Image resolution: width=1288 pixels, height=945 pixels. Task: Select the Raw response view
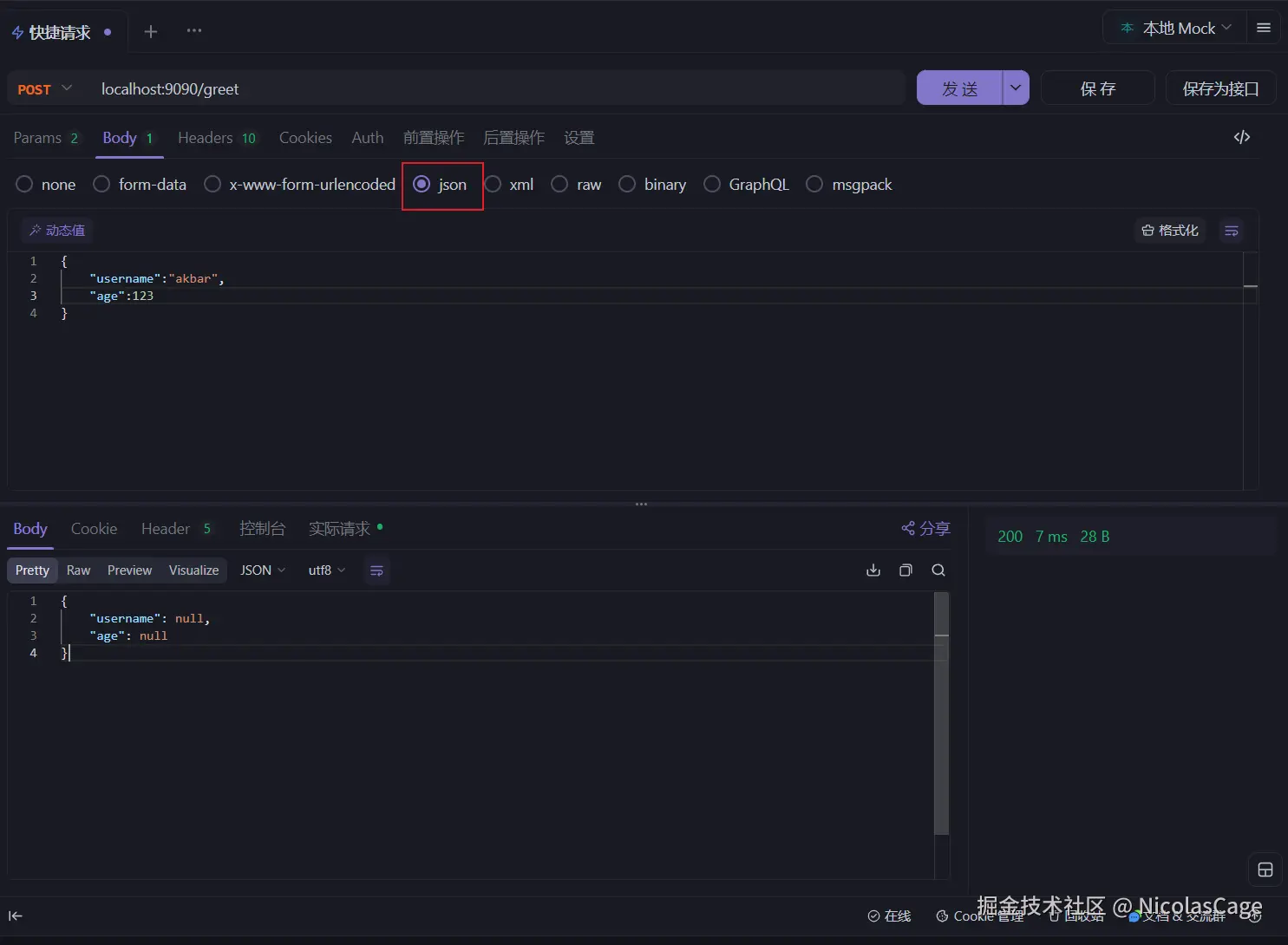tap(78, 570)
